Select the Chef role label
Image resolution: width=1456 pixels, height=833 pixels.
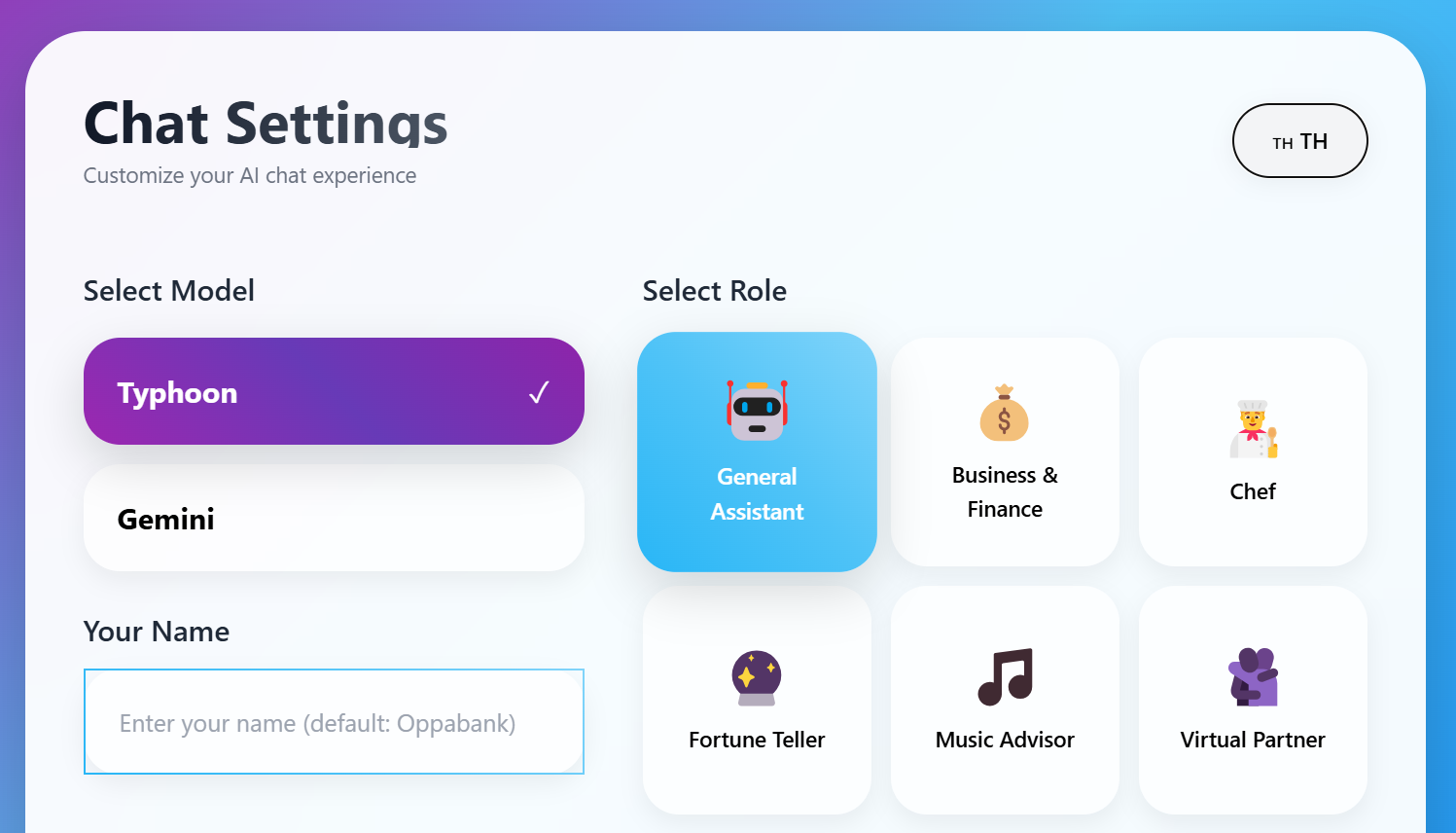1253,491
